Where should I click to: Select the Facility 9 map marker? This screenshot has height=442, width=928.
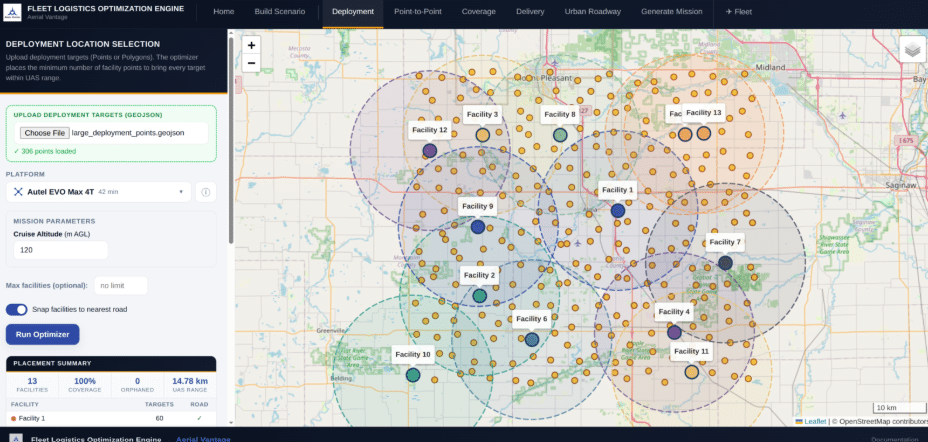478,227
